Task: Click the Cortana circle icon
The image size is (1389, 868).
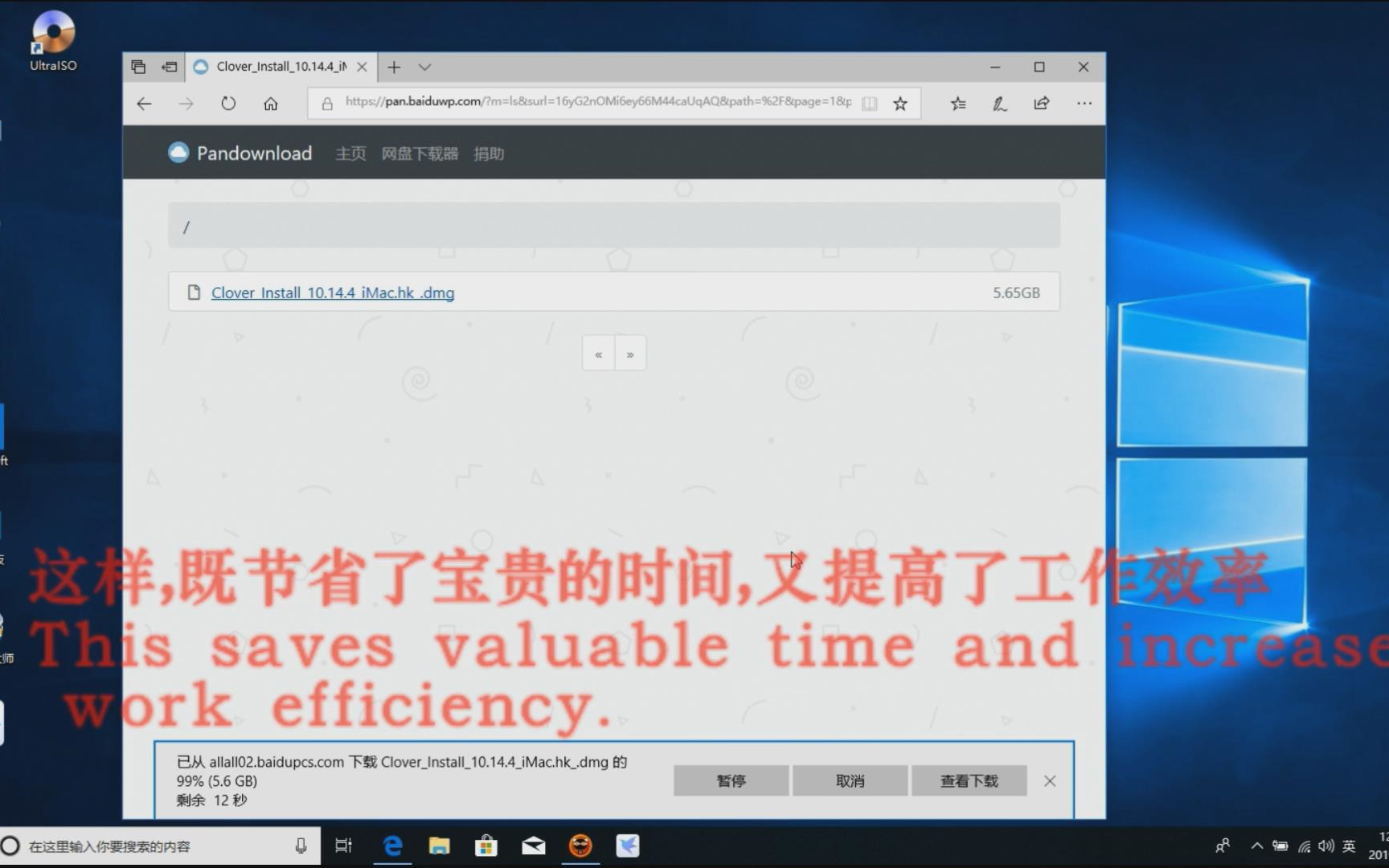Action: 11,846
